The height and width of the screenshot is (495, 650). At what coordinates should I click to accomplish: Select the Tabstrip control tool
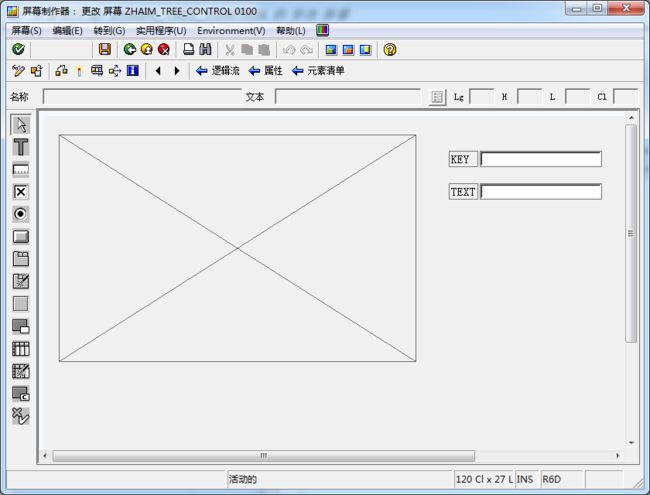point(21,259)
